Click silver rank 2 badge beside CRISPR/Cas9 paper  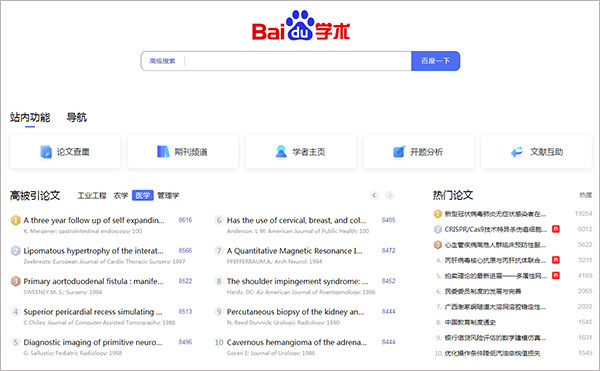click(438, 229)
